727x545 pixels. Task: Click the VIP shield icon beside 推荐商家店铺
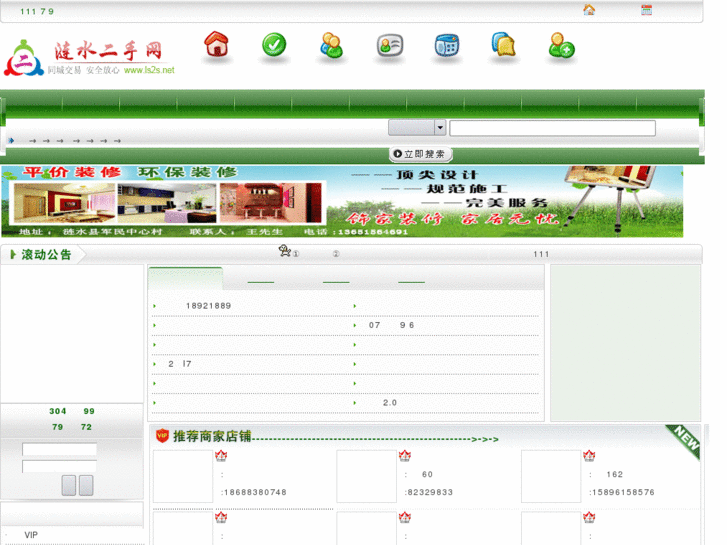pyautogui.click(x=162, y=436)
